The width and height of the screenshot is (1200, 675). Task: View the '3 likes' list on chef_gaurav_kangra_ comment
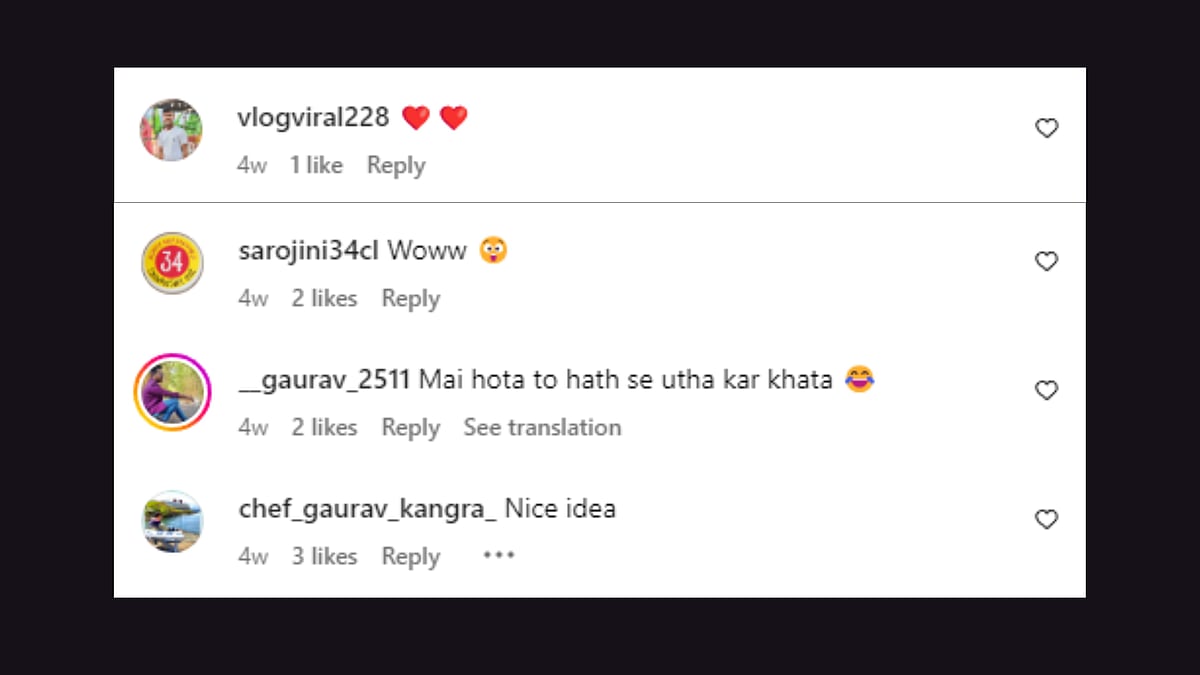point(324,557)
